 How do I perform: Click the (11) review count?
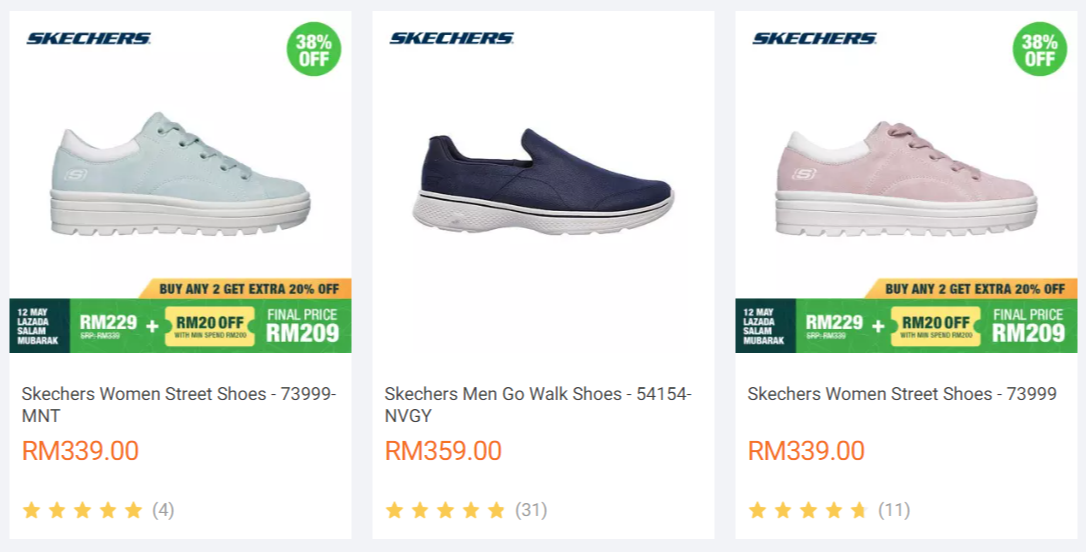[894, 510]
